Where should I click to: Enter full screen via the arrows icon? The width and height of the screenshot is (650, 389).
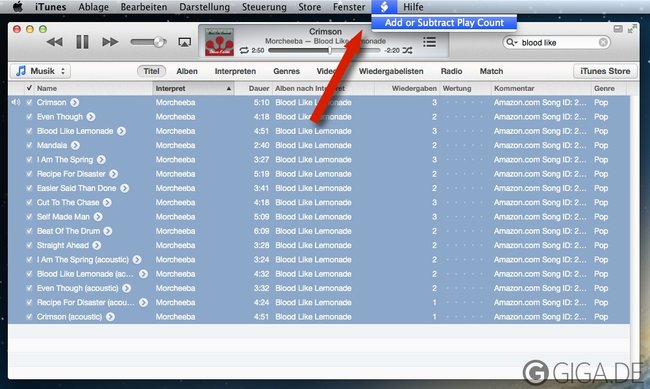[x=632, y=29]
